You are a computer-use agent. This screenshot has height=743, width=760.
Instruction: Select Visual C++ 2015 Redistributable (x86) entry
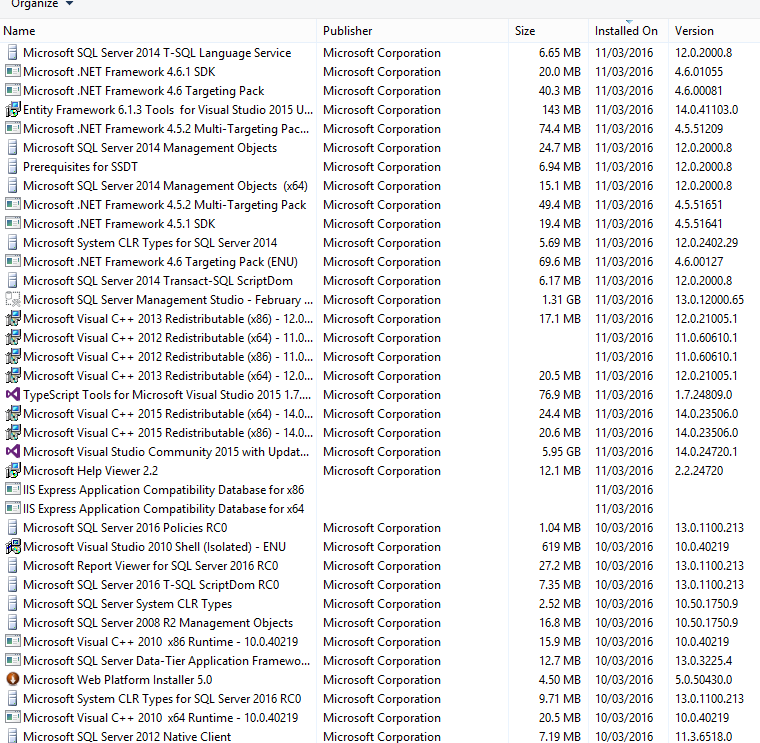coord(380,433)
